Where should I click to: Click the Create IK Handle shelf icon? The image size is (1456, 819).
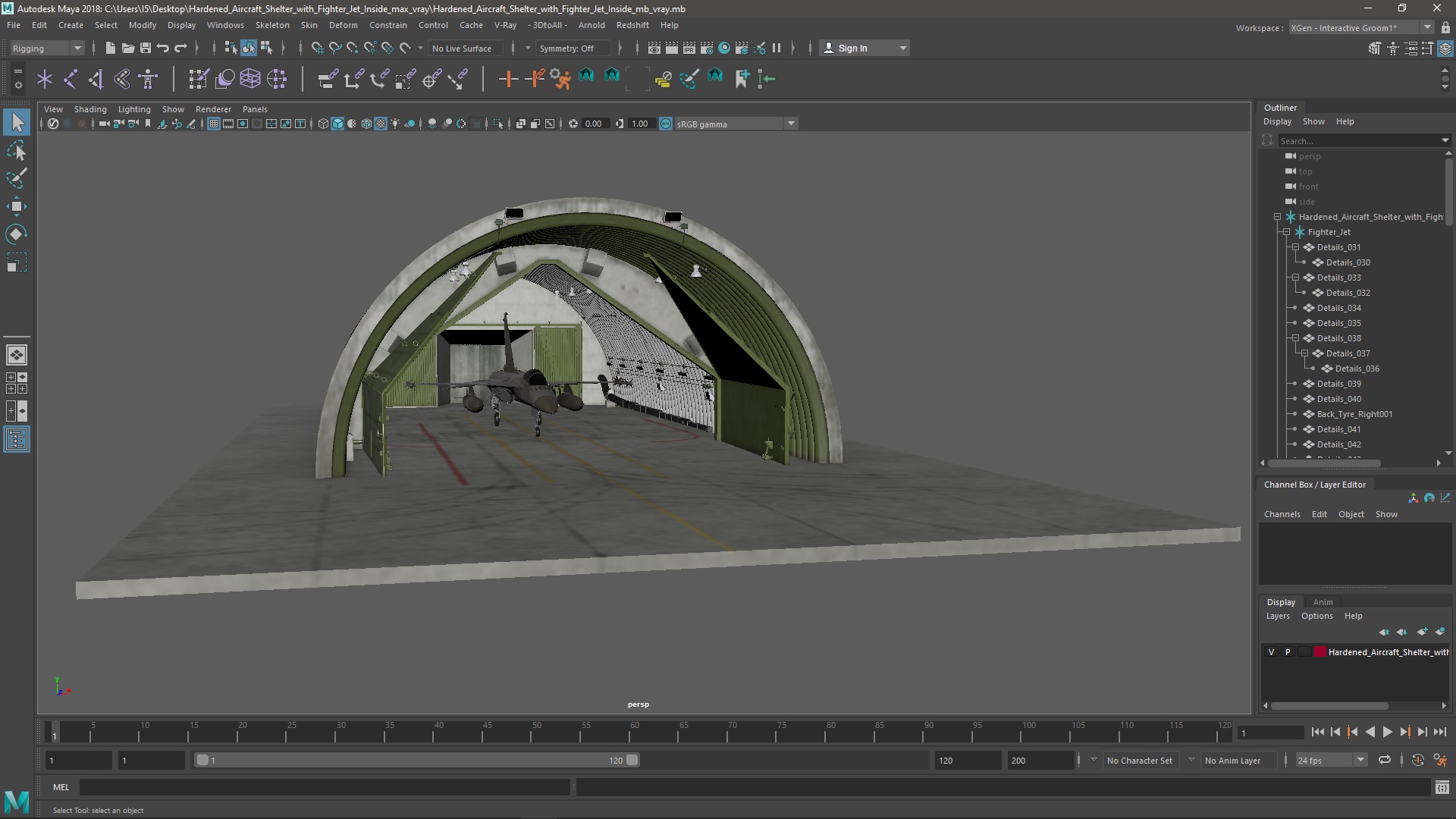pos(96,78)
